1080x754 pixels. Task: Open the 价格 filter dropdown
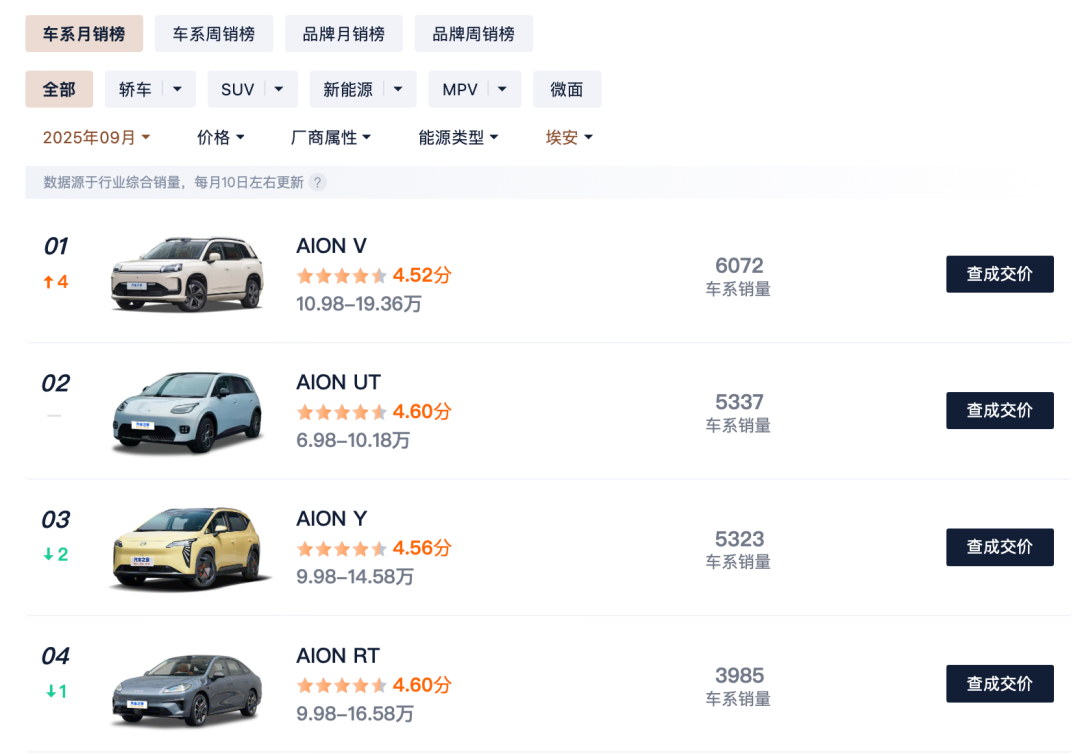[x=221, y=138]
